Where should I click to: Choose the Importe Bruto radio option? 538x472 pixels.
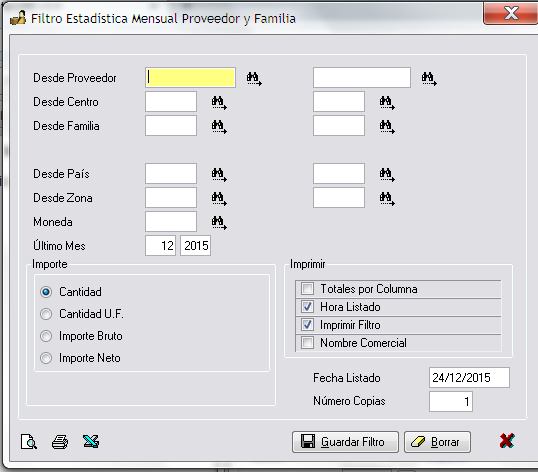click(46, 336)
